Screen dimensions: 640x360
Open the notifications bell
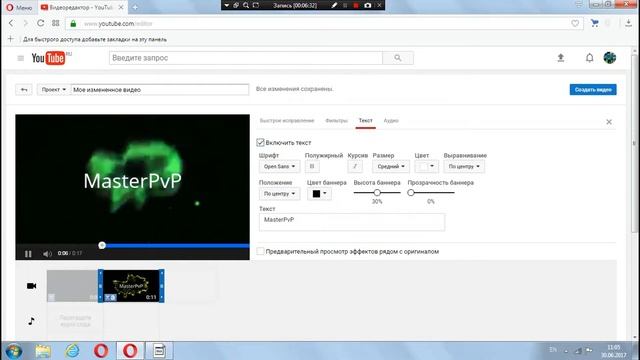coord(589,58)
